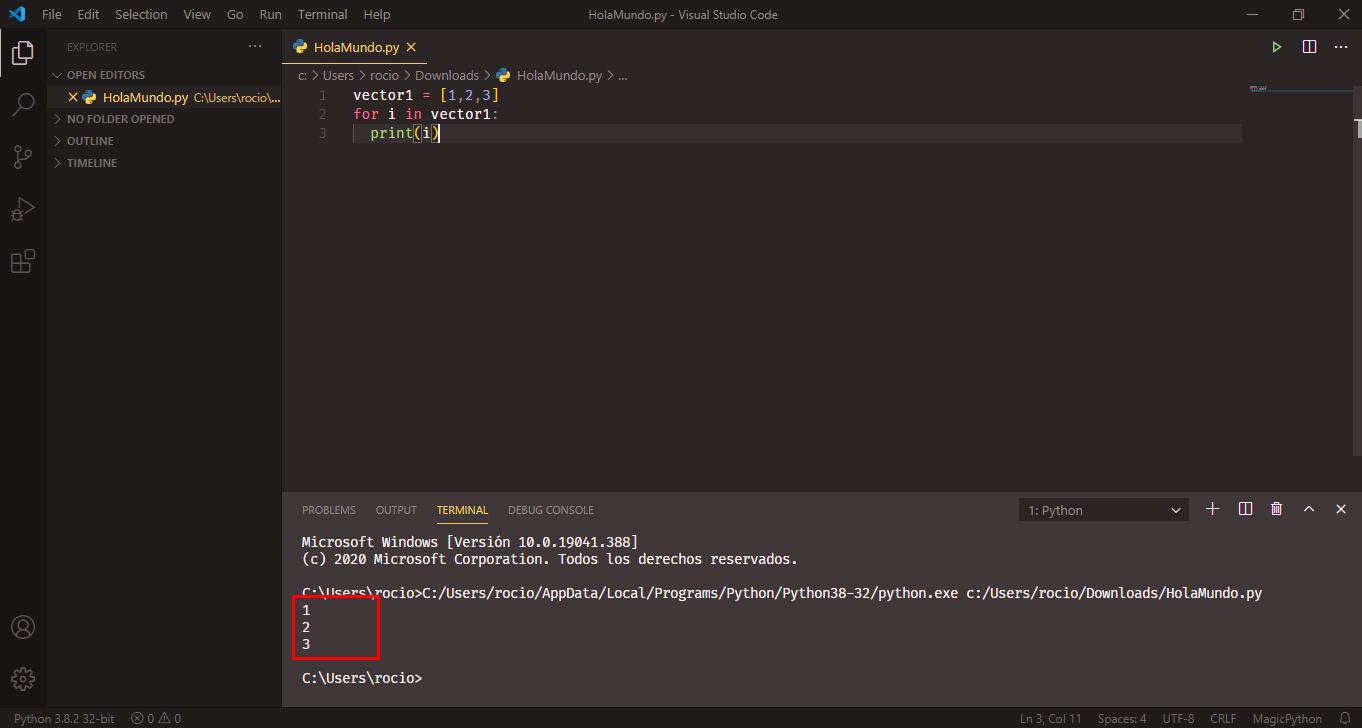
Task: Open the terminal selector dropdown '1: Python'
Action: 1104,510
